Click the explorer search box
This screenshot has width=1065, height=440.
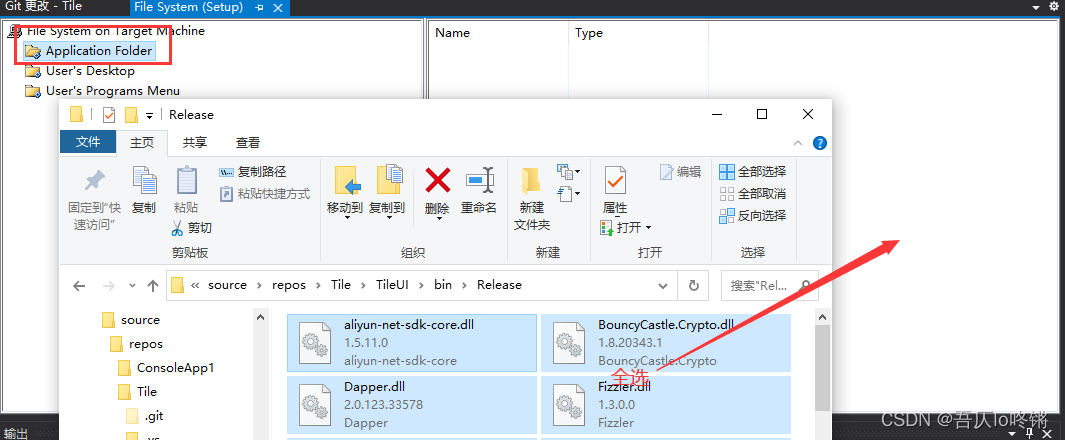click(x=770, y=286)
